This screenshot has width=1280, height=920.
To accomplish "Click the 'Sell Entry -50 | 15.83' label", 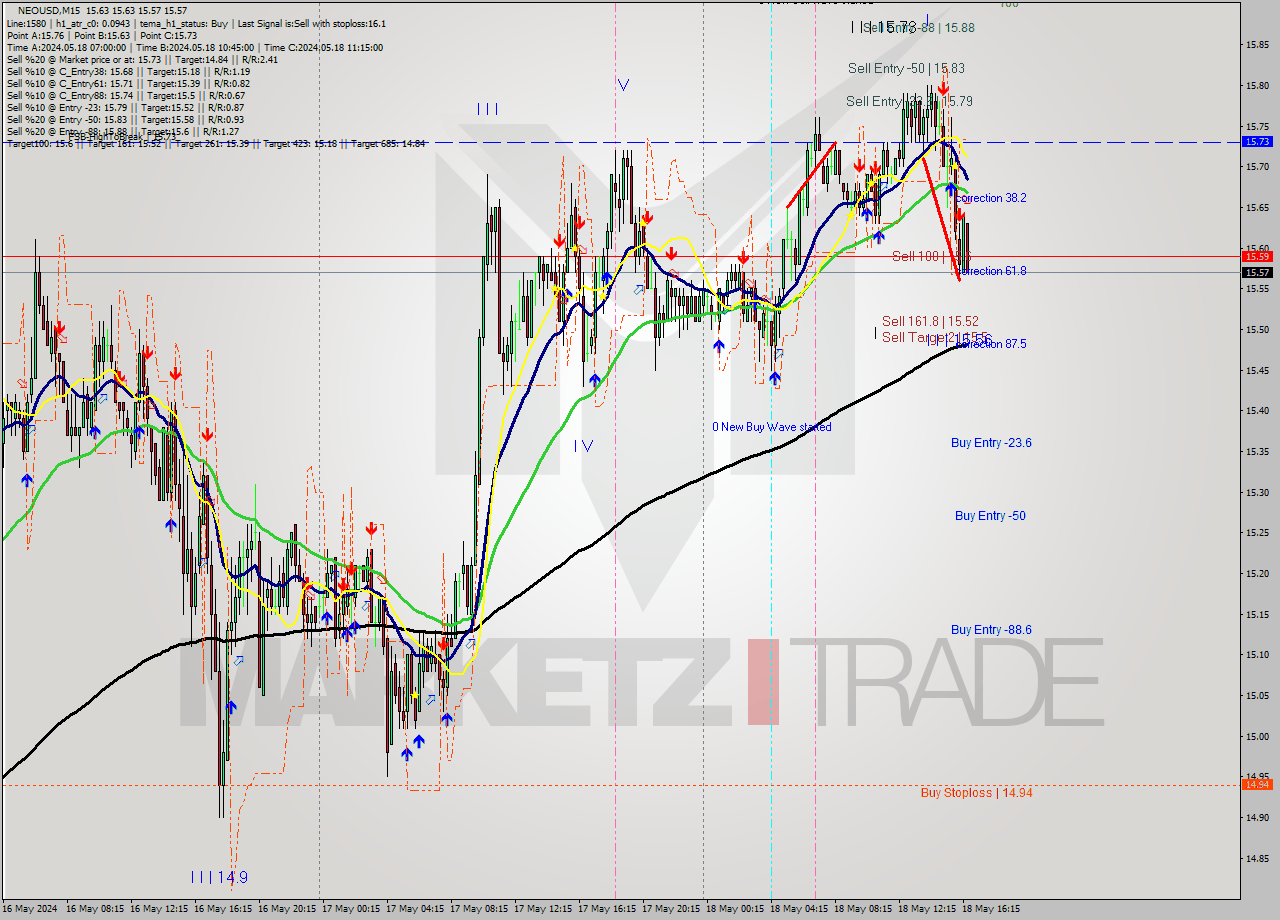I will 906,68.
